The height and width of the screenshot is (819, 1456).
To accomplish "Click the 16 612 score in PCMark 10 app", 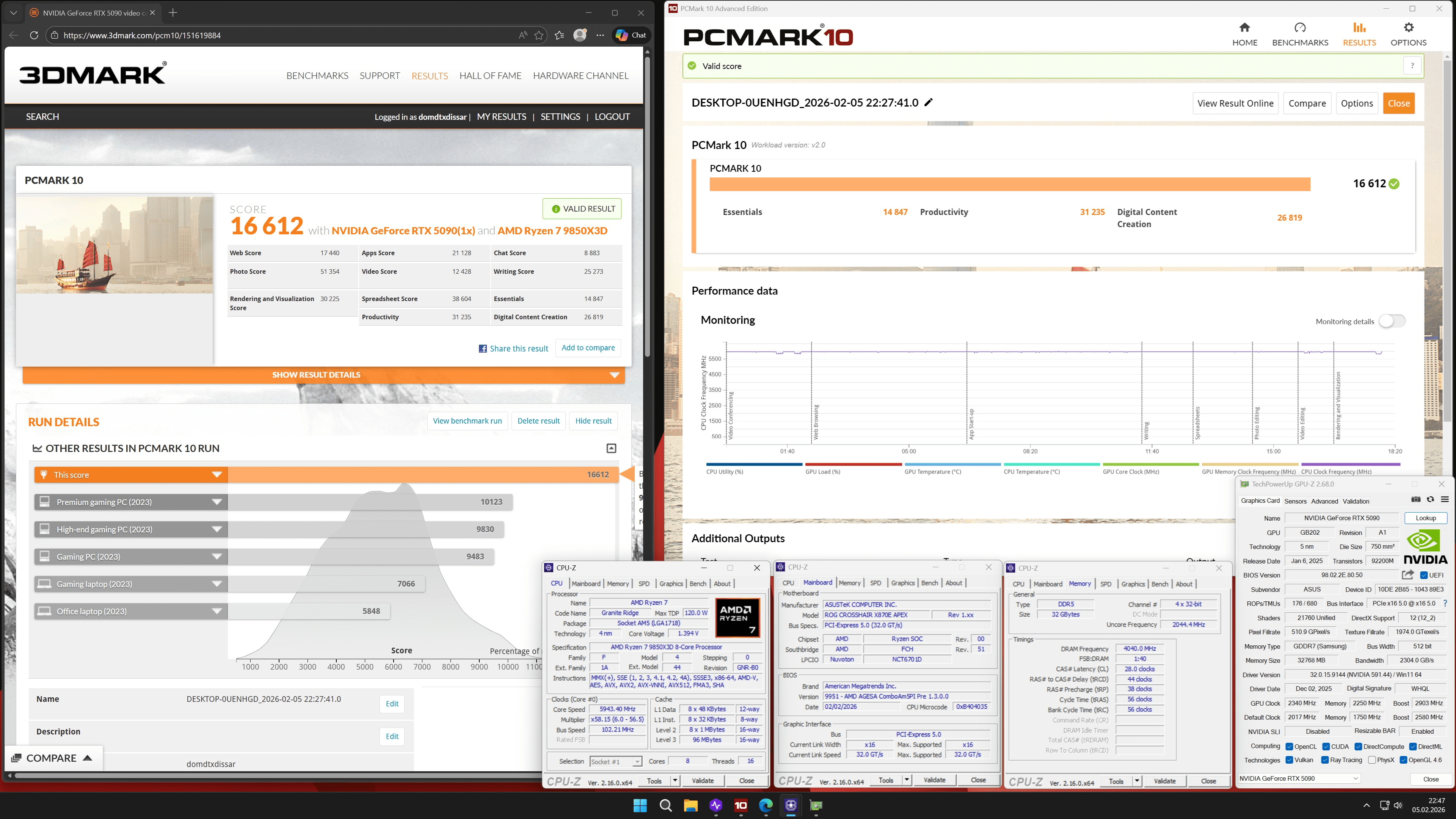I will [x=1369, y=183].
